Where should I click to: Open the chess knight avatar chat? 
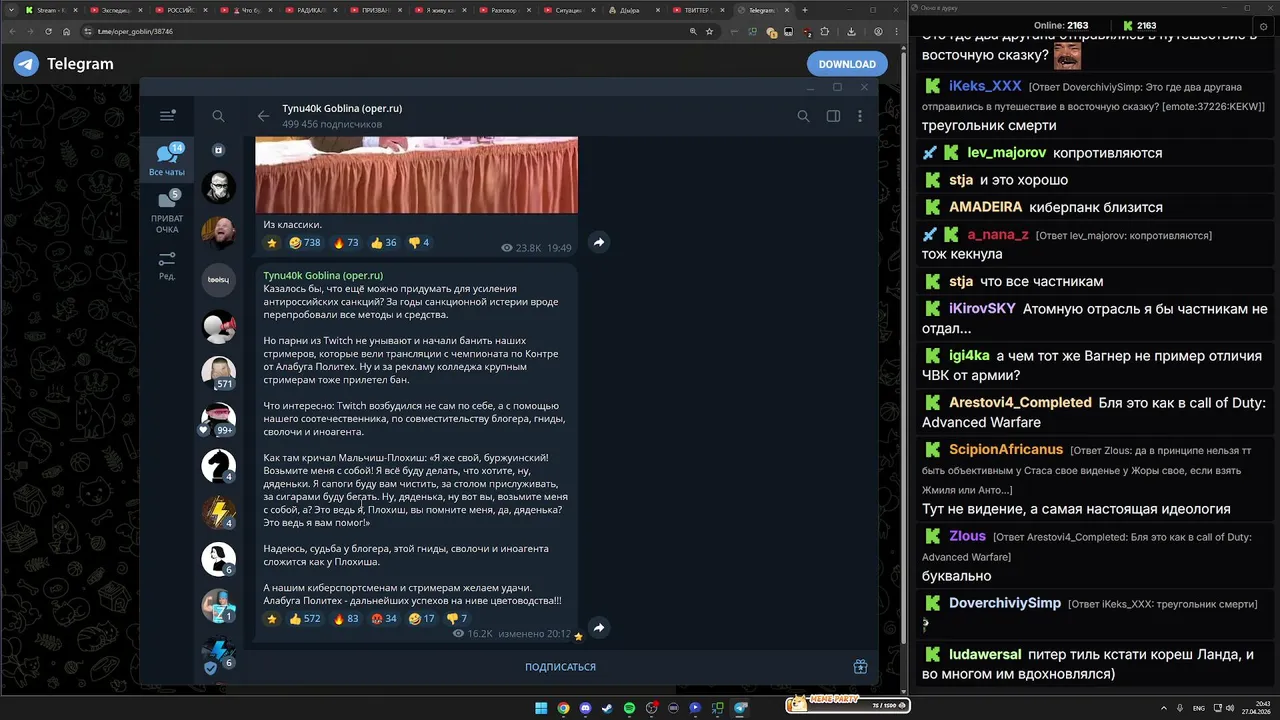click(219, 466)
